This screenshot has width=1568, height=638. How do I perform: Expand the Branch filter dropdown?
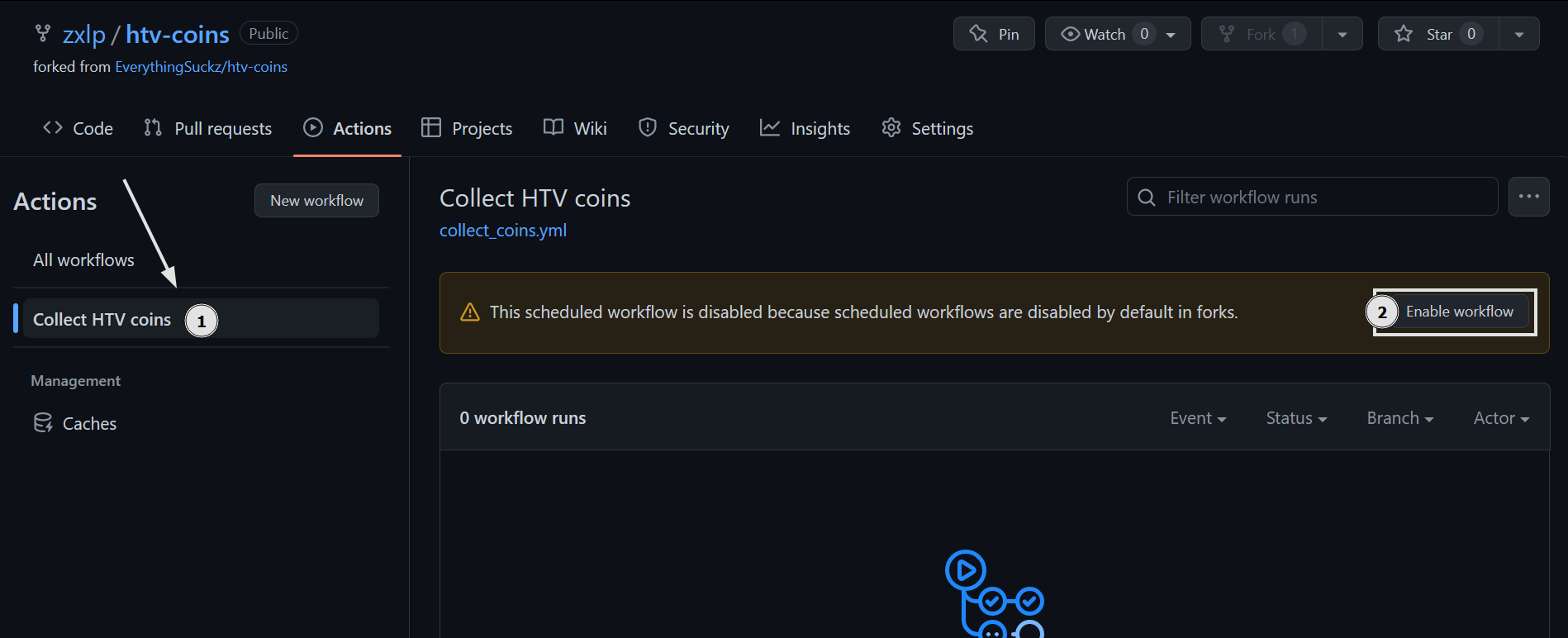click(1400, 418)
